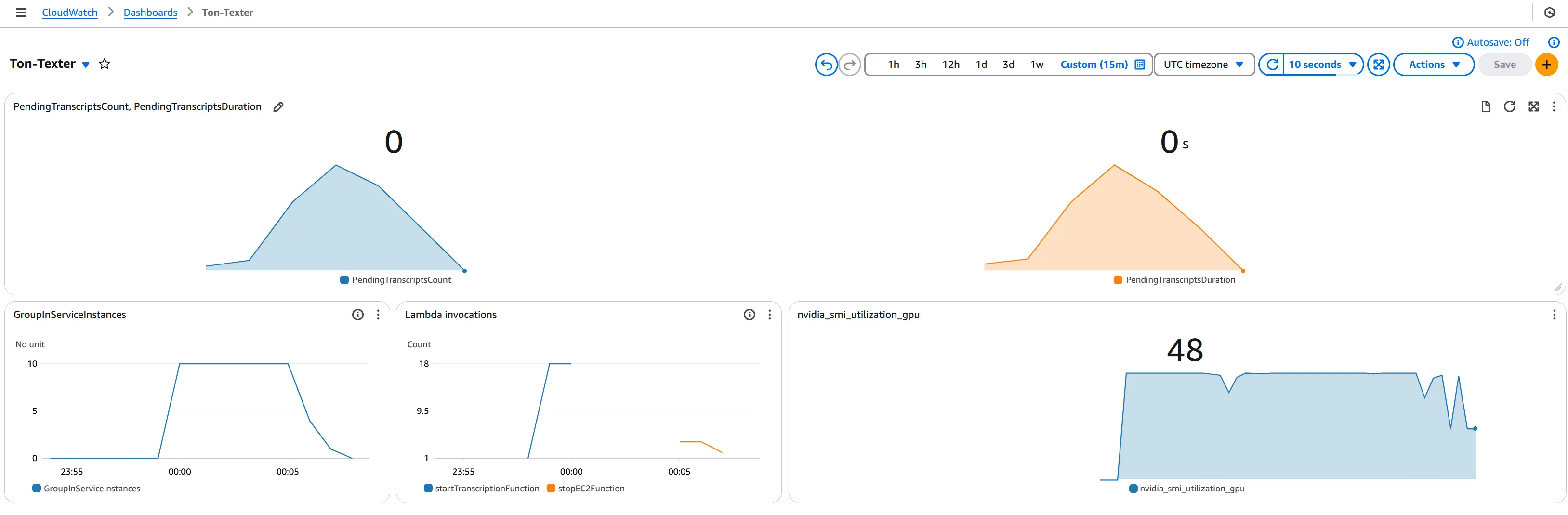Go to the Dashboards breadcrumb link

(x=150, y=12)
